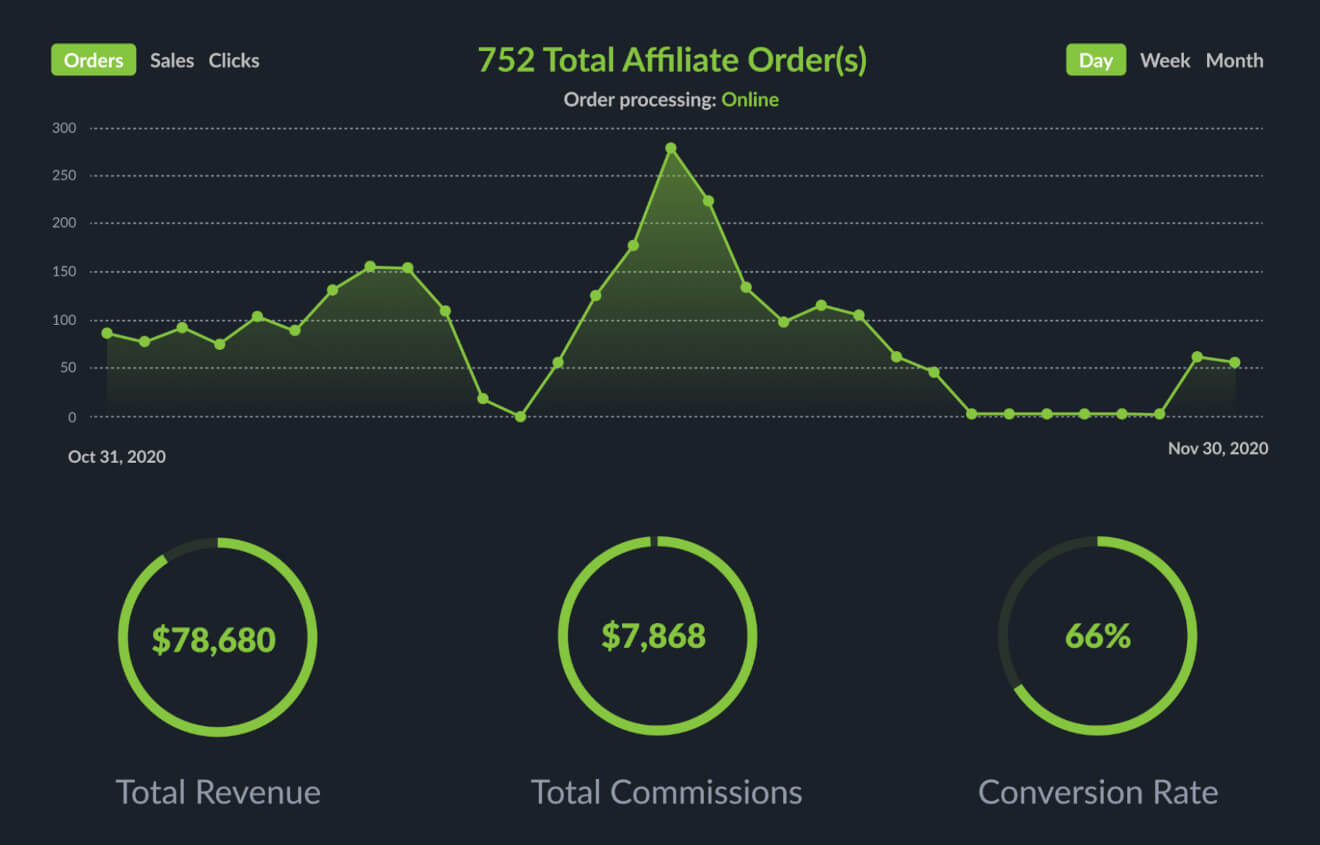Switch to the Sales tab
1320x845 pixels.
(172, 60)
